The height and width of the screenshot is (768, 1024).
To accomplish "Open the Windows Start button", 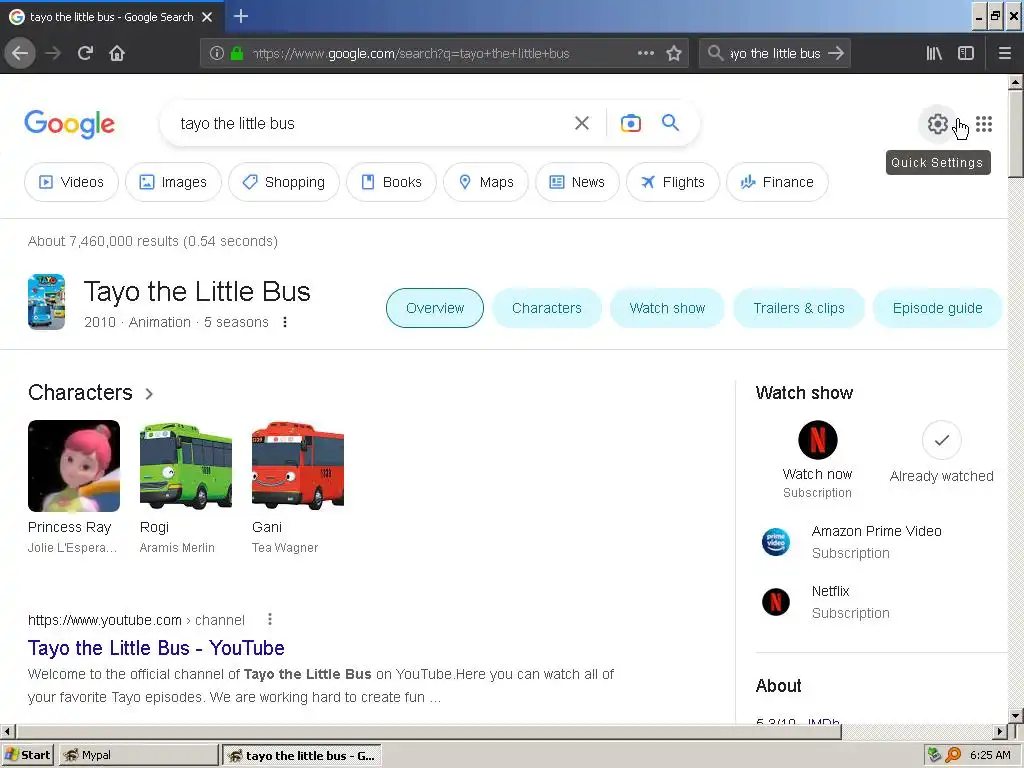I will (27, 755).
